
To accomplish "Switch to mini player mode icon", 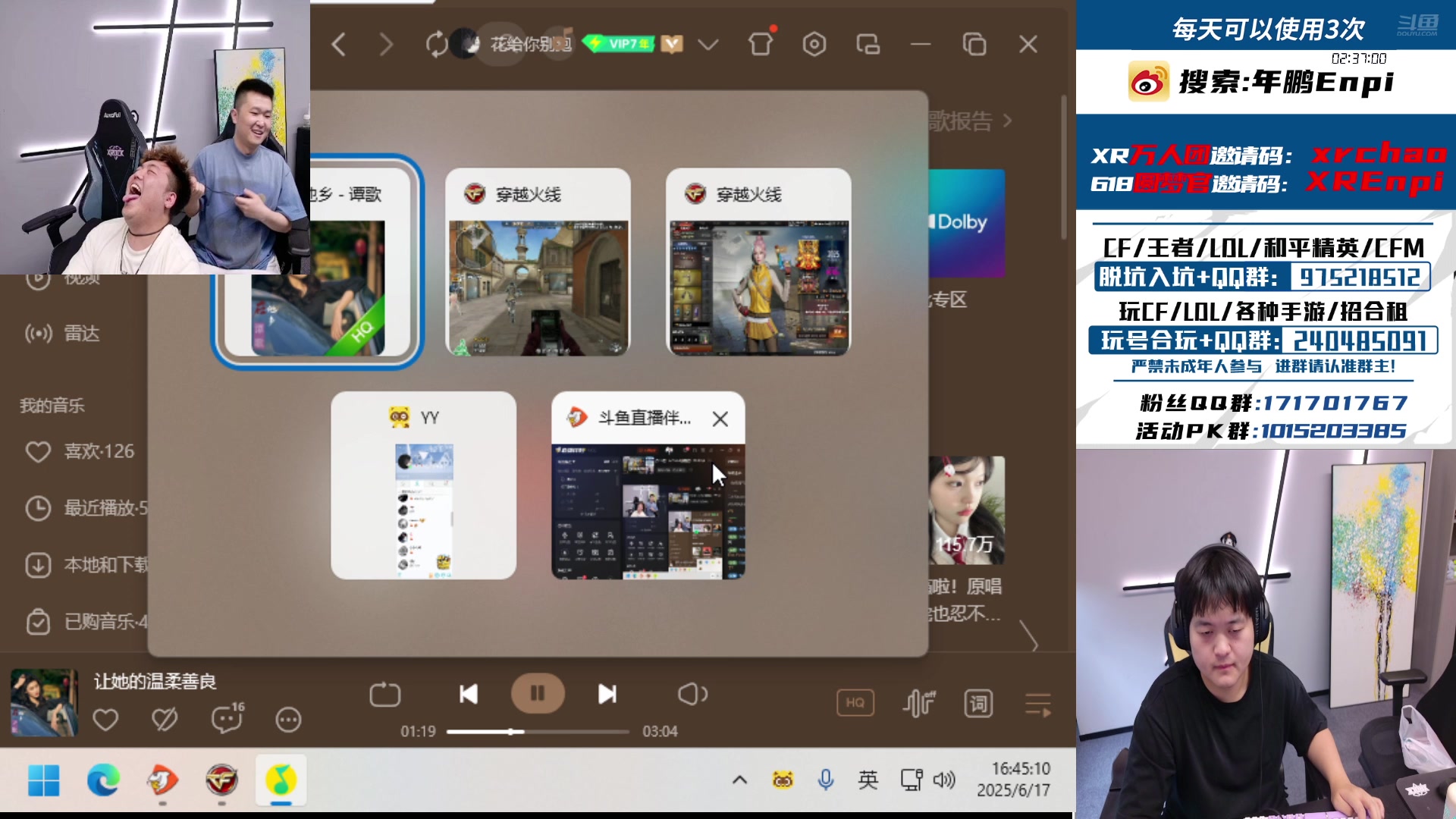I will [x=868, y=44].
